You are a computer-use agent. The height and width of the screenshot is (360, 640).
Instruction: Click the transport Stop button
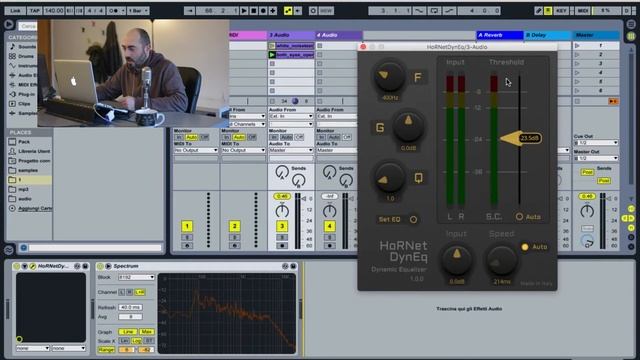click(253, 11)
